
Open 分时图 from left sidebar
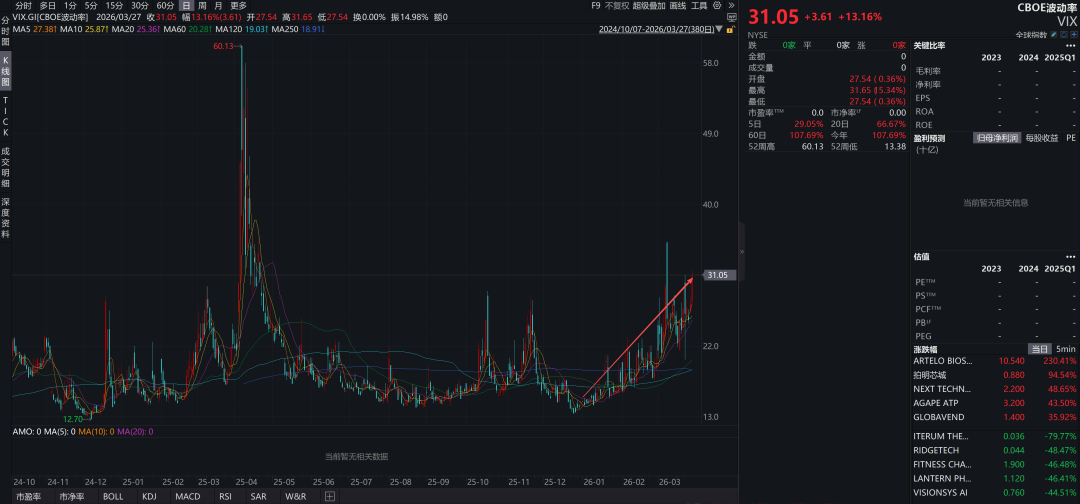[6, 32]
